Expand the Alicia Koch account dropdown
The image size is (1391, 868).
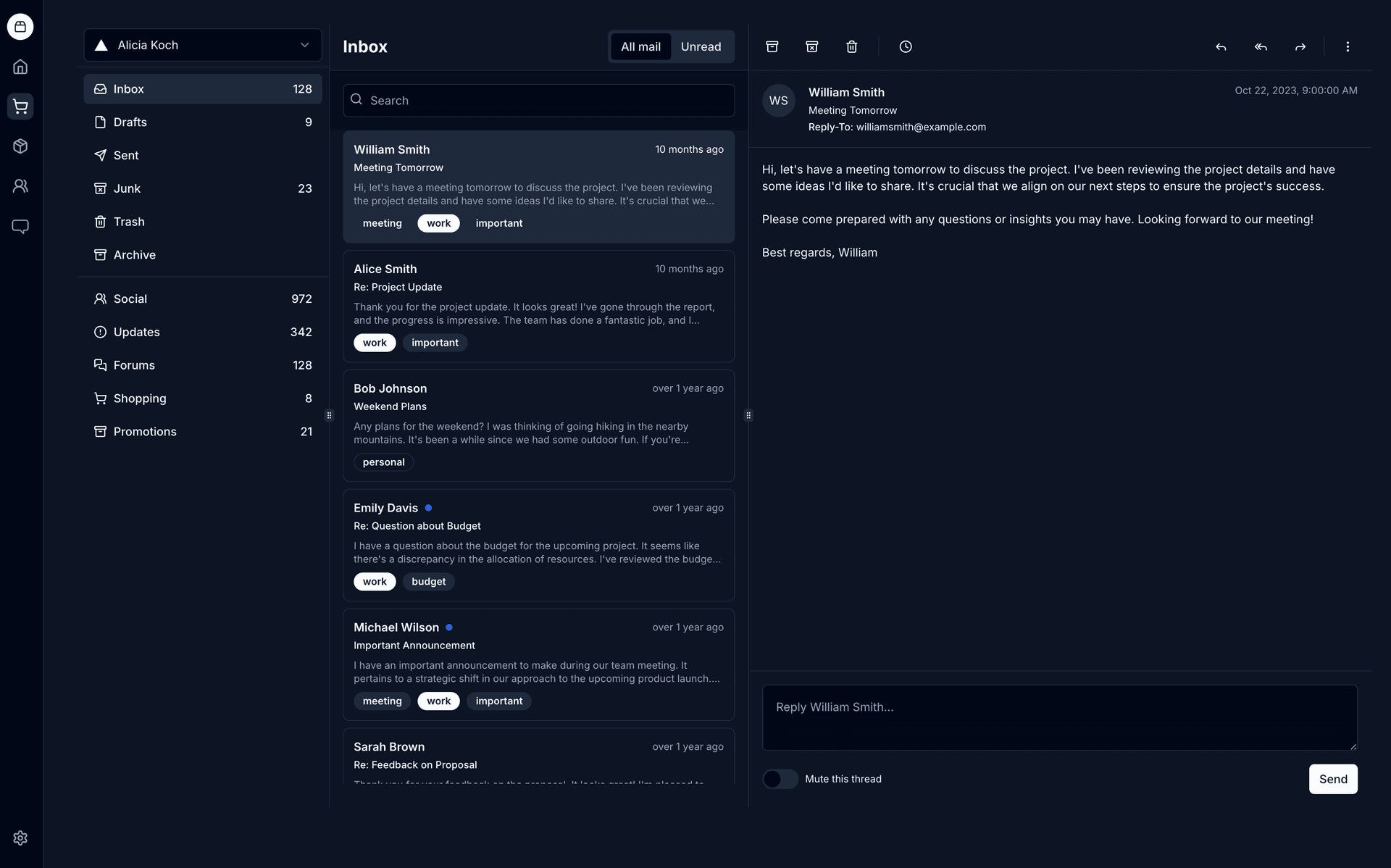click(x=203, y=45)
